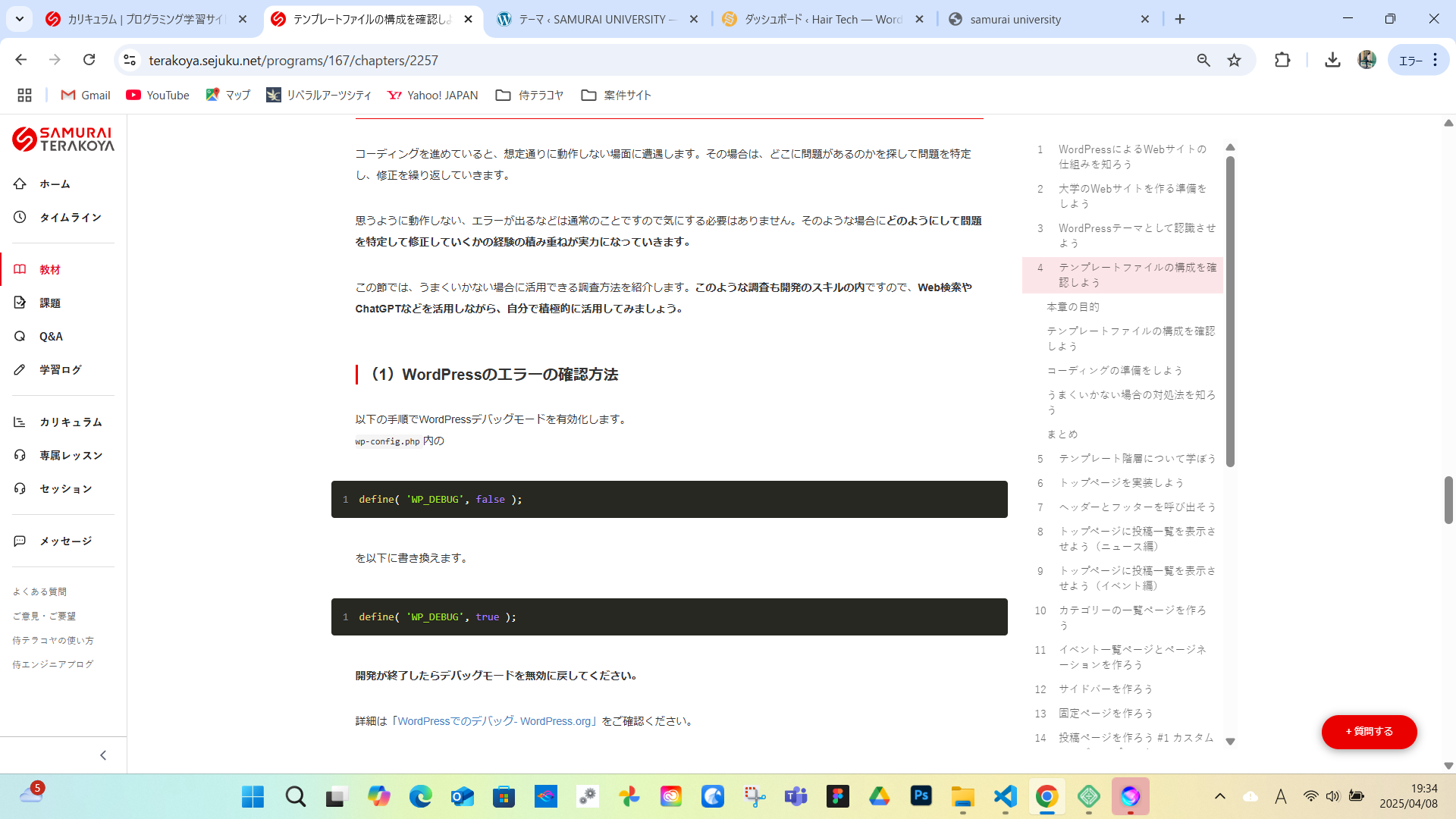Open the ホーム sidebar item

coord(55,184)
